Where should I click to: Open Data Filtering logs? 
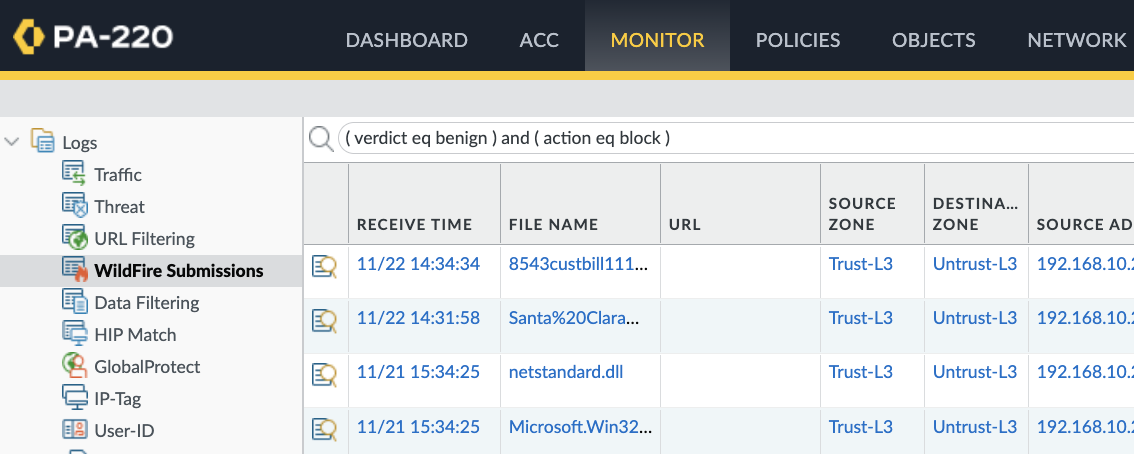[147, 303]
